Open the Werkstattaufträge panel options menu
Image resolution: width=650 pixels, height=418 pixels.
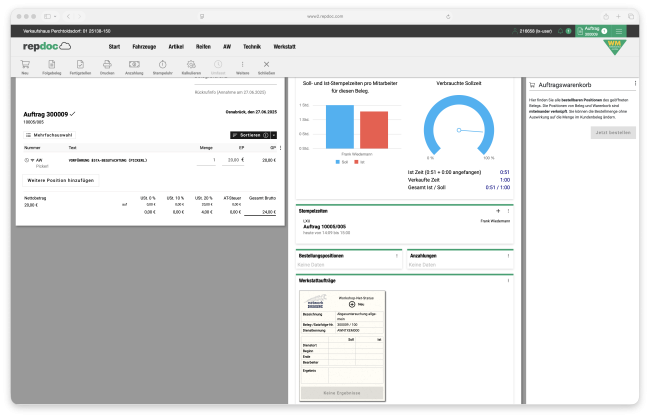click(509, 282)
